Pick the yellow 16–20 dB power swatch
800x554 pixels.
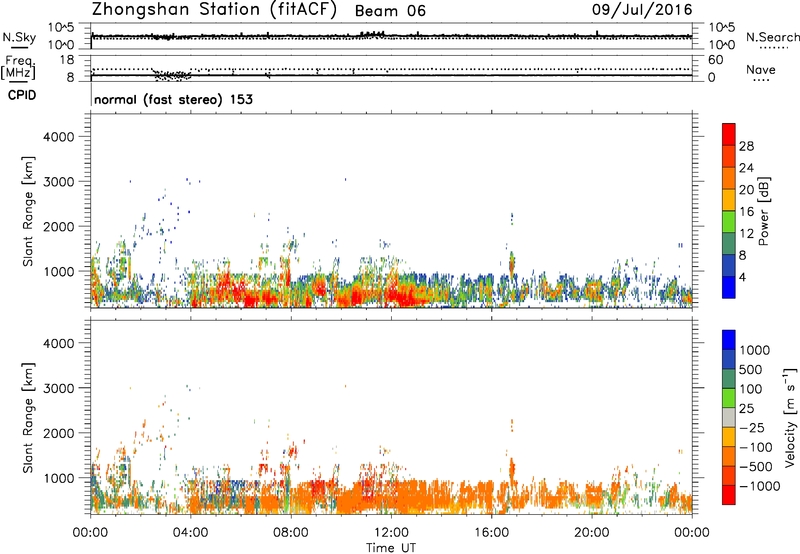[x=729, y=200]
